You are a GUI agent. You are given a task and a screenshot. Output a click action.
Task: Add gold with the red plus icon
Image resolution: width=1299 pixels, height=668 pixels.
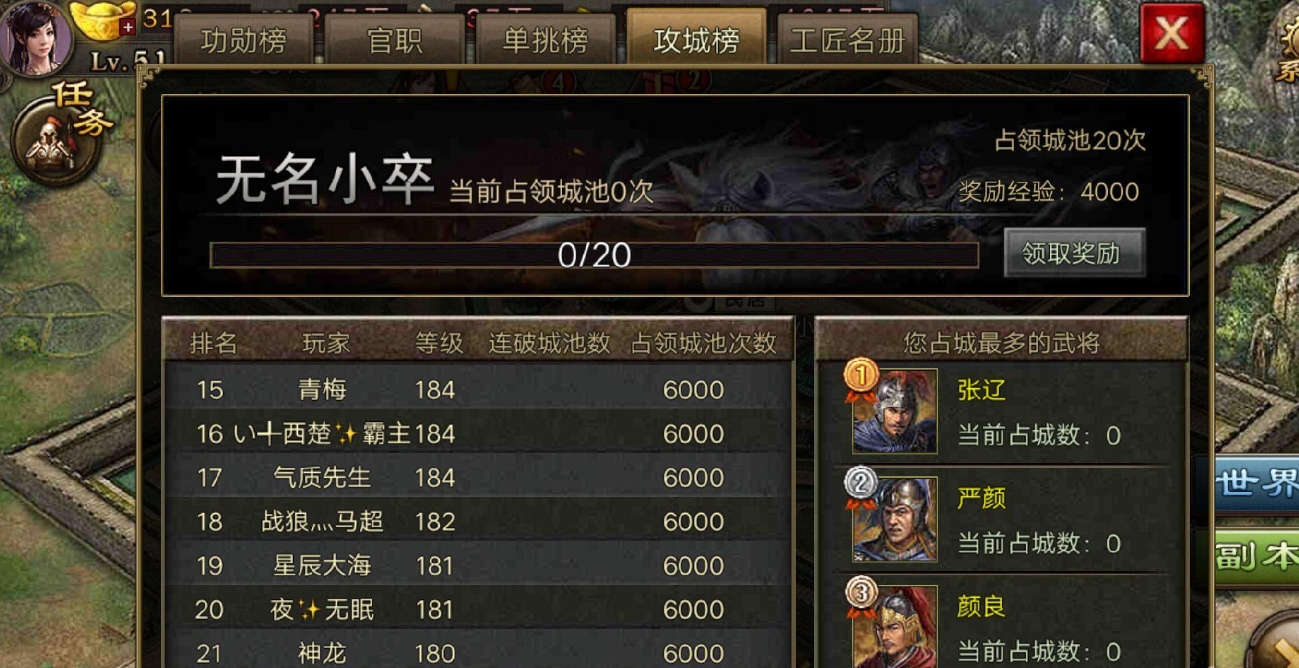coord(127,27)
